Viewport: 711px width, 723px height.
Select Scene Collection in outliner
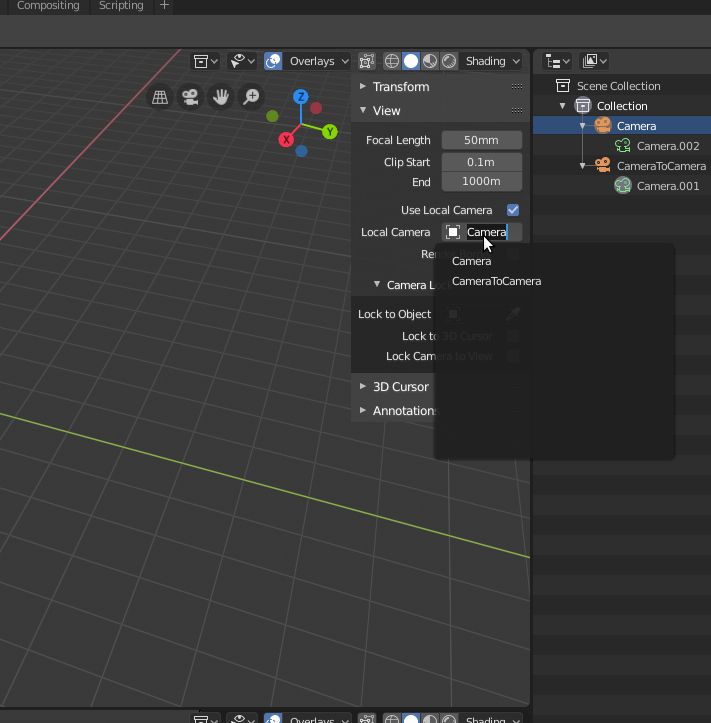pos(618,86)
